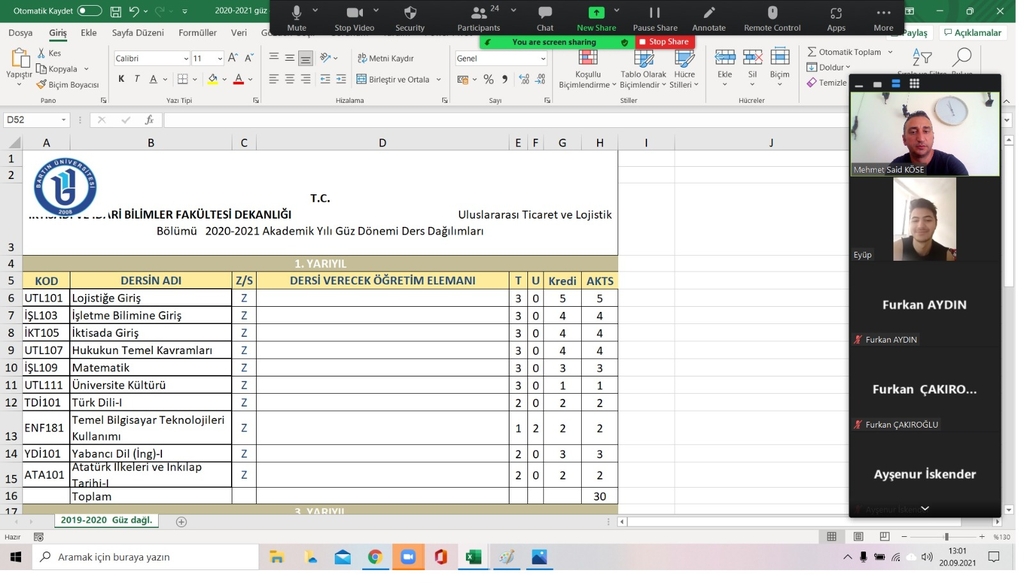
Task: Toggle italic T formatting
Action: tap(136, 79)
